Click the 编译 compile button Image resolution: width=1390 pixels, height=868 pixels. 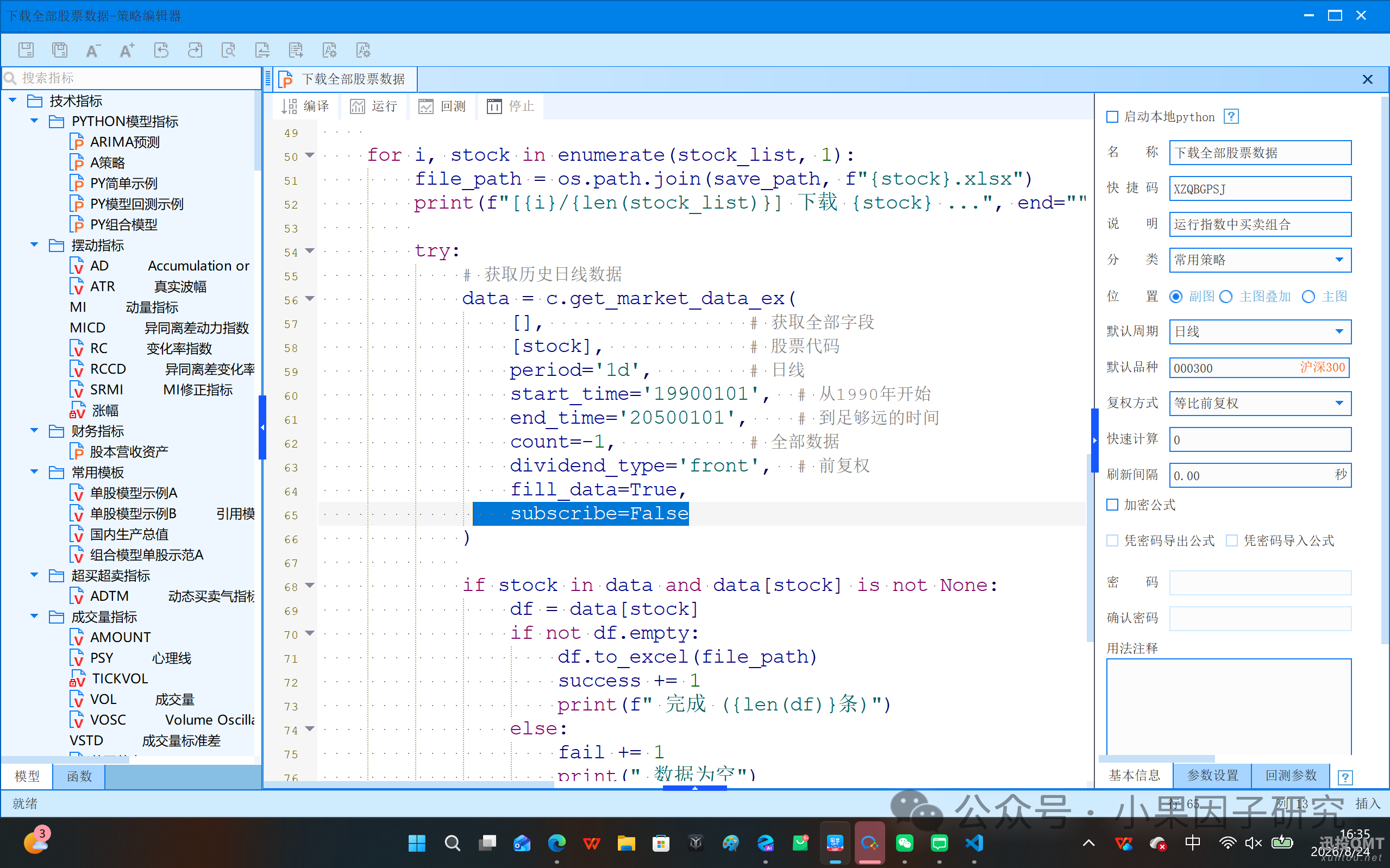[305, 106]
